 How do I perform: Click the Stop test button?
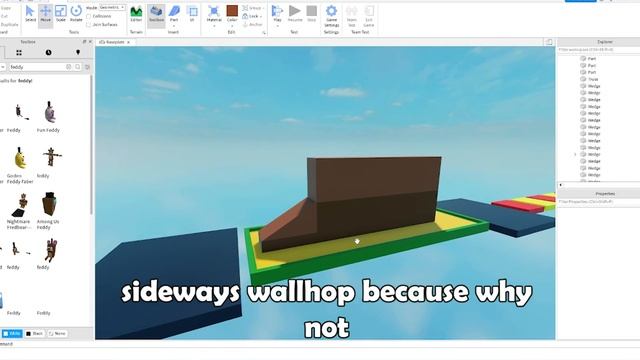(x=311, y=13)
